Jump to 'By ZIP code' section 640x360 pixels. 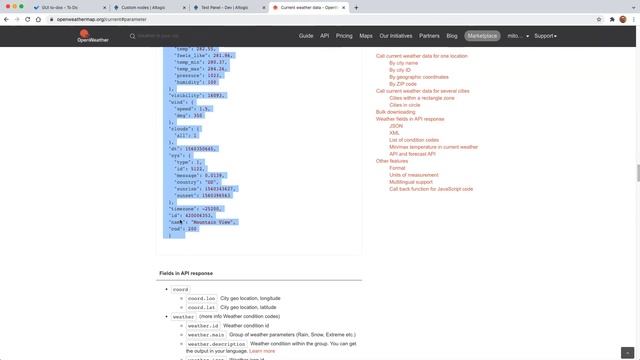click(402, 84)
